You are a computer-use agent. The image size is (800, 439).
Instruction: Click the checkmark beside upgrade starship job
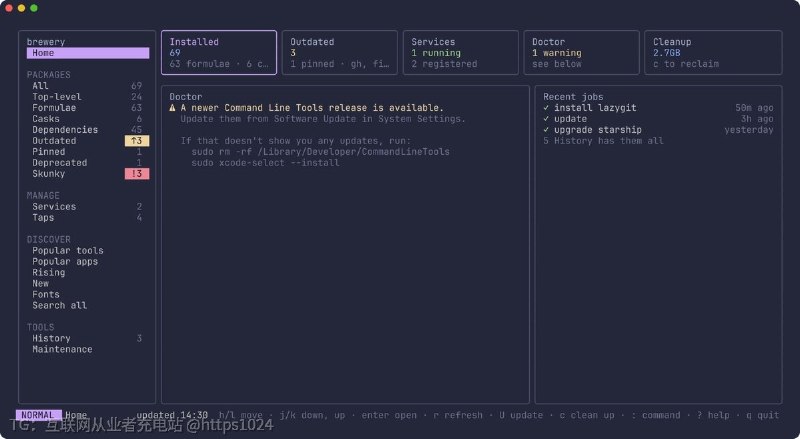(546, 130)
